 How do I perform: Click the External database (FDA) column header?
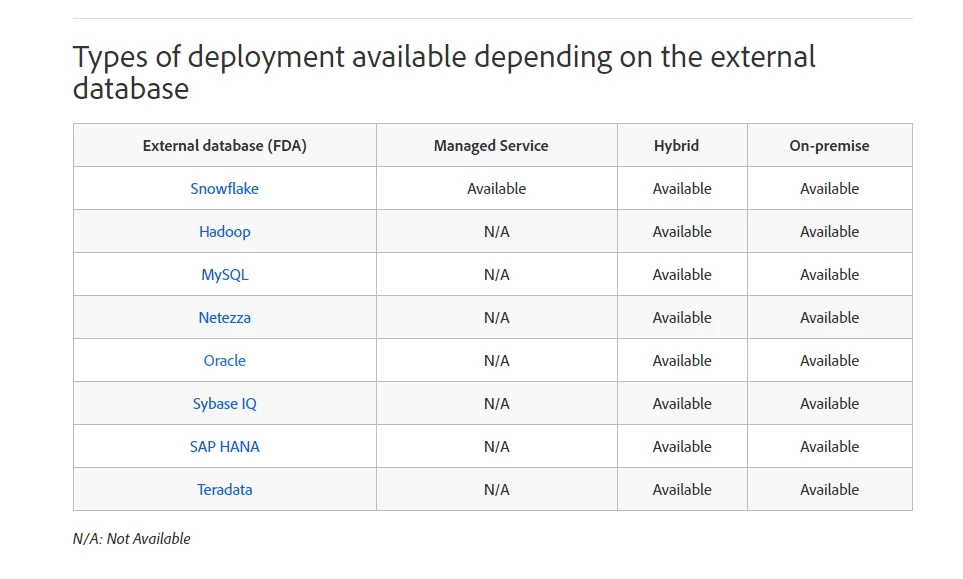click(x=225, y=146)
